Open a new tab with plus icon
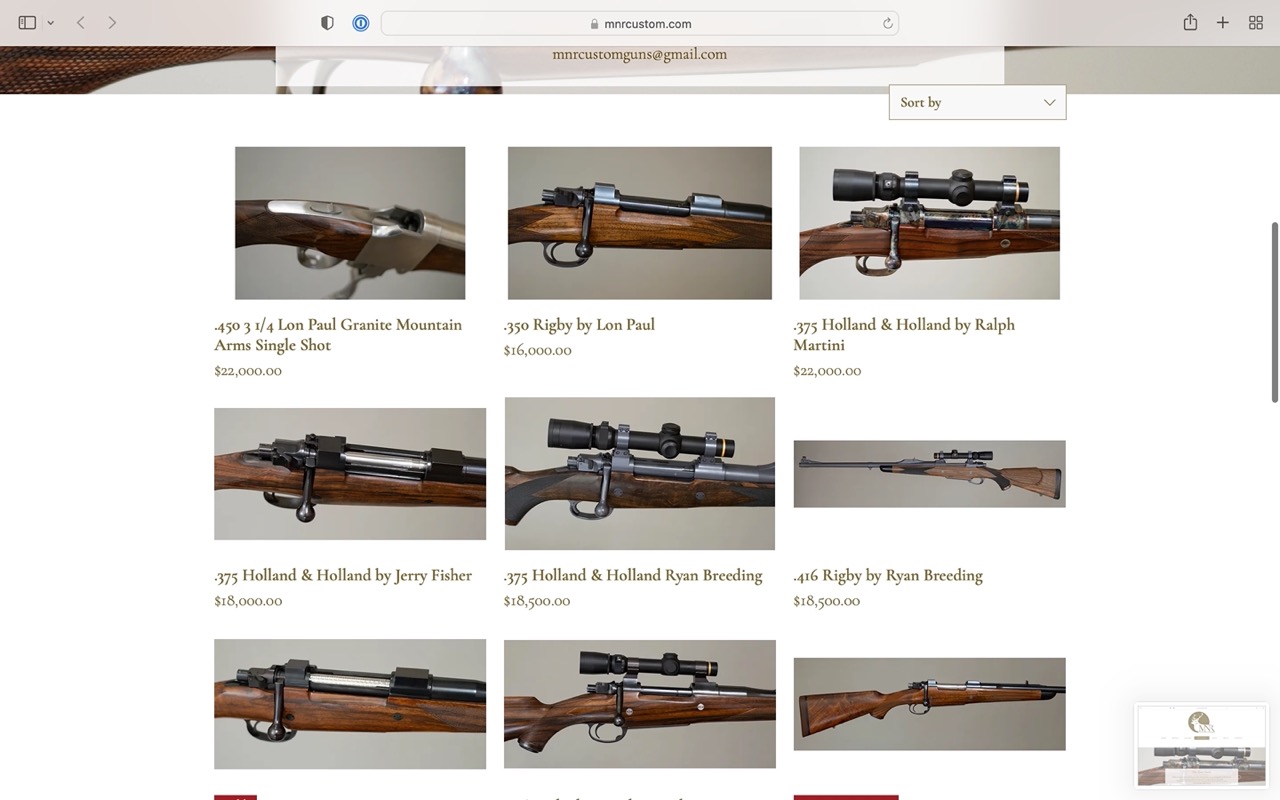The height and width of the screenshot is (800, 1280). pyautogui.click(x=1222, y=23)
